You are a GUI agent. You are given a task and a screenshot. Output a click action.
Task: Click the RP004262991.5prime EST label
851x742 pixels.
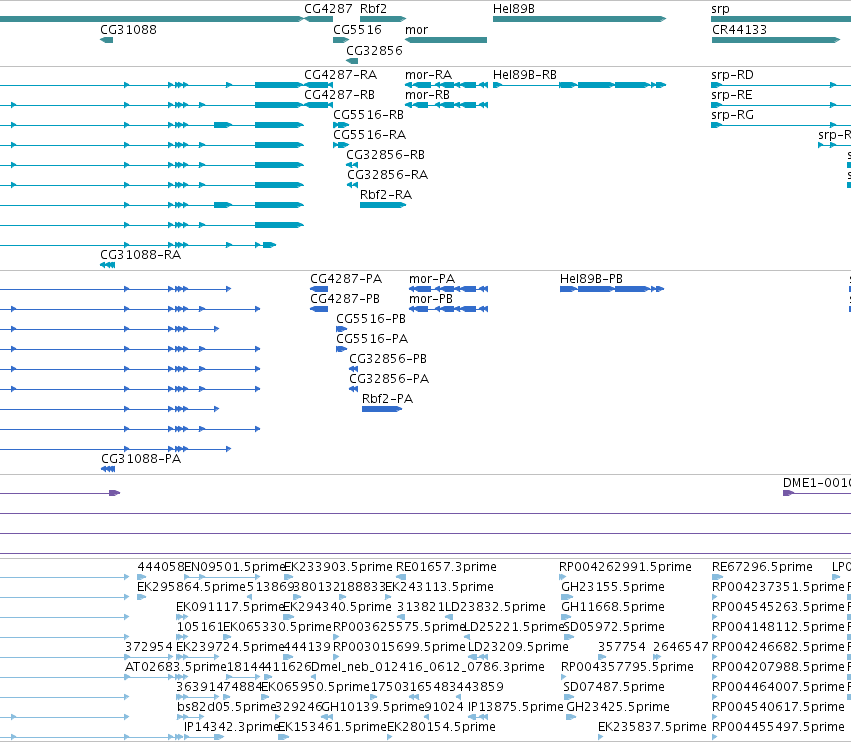tap(625, 567)
